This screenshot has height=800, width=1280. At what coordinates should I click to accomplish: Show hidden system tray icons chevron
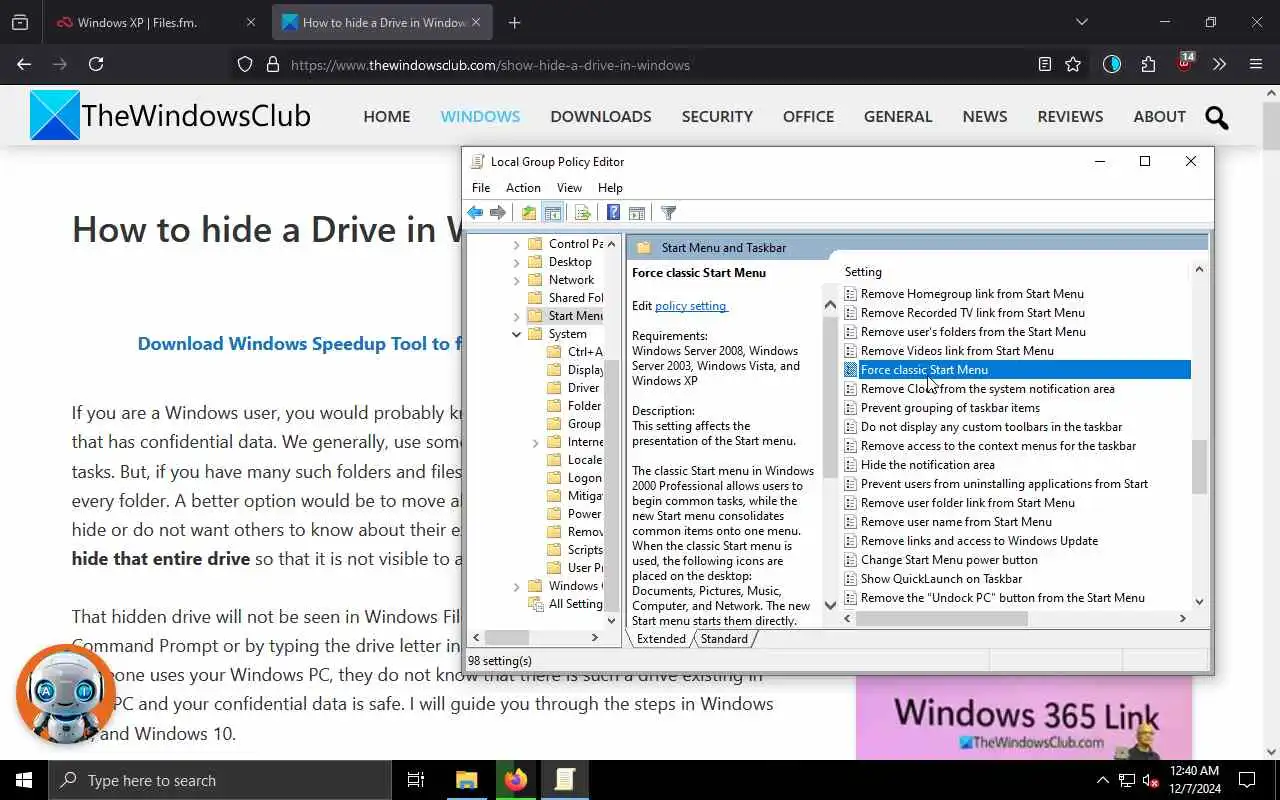1103,780
